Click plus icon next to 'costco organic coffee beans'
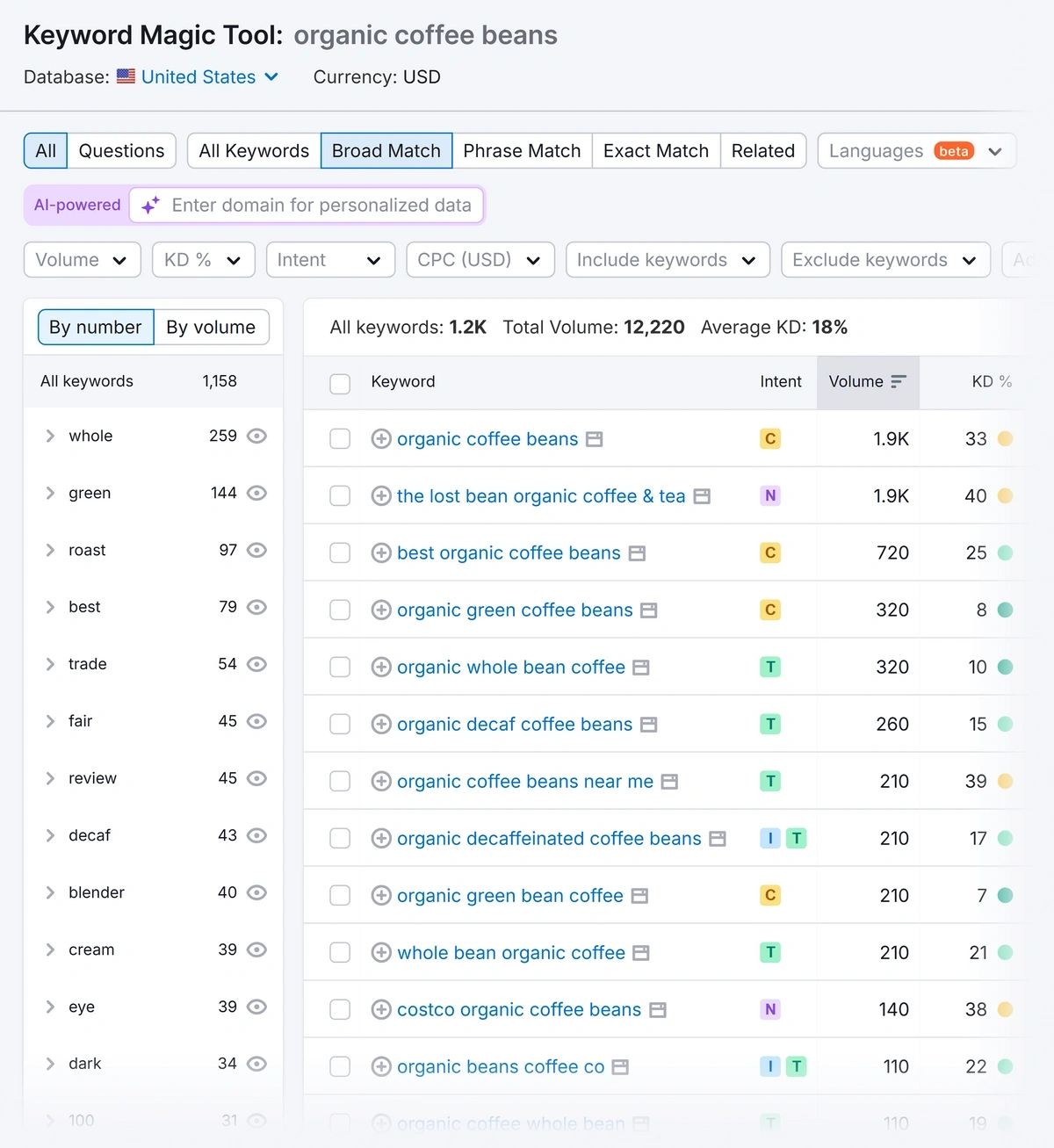 click(381, 1010)
